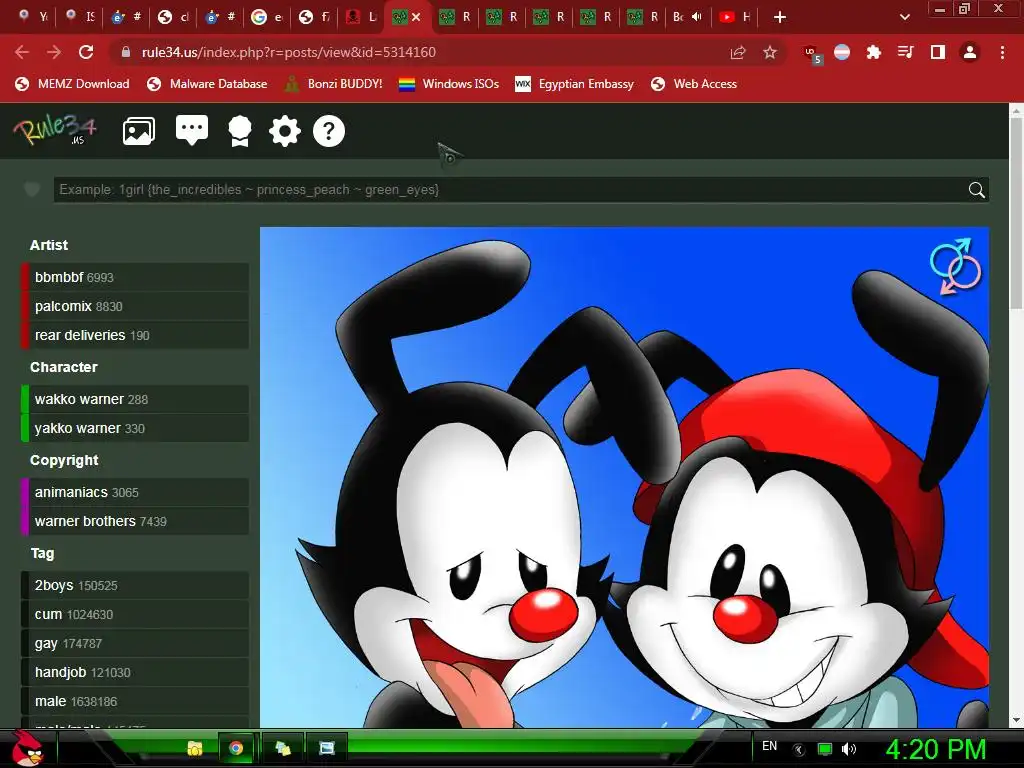Open the Bonzi BUDDY! bookmark
Viewport: 1024px width, 768px height.
tap(334, 84)
